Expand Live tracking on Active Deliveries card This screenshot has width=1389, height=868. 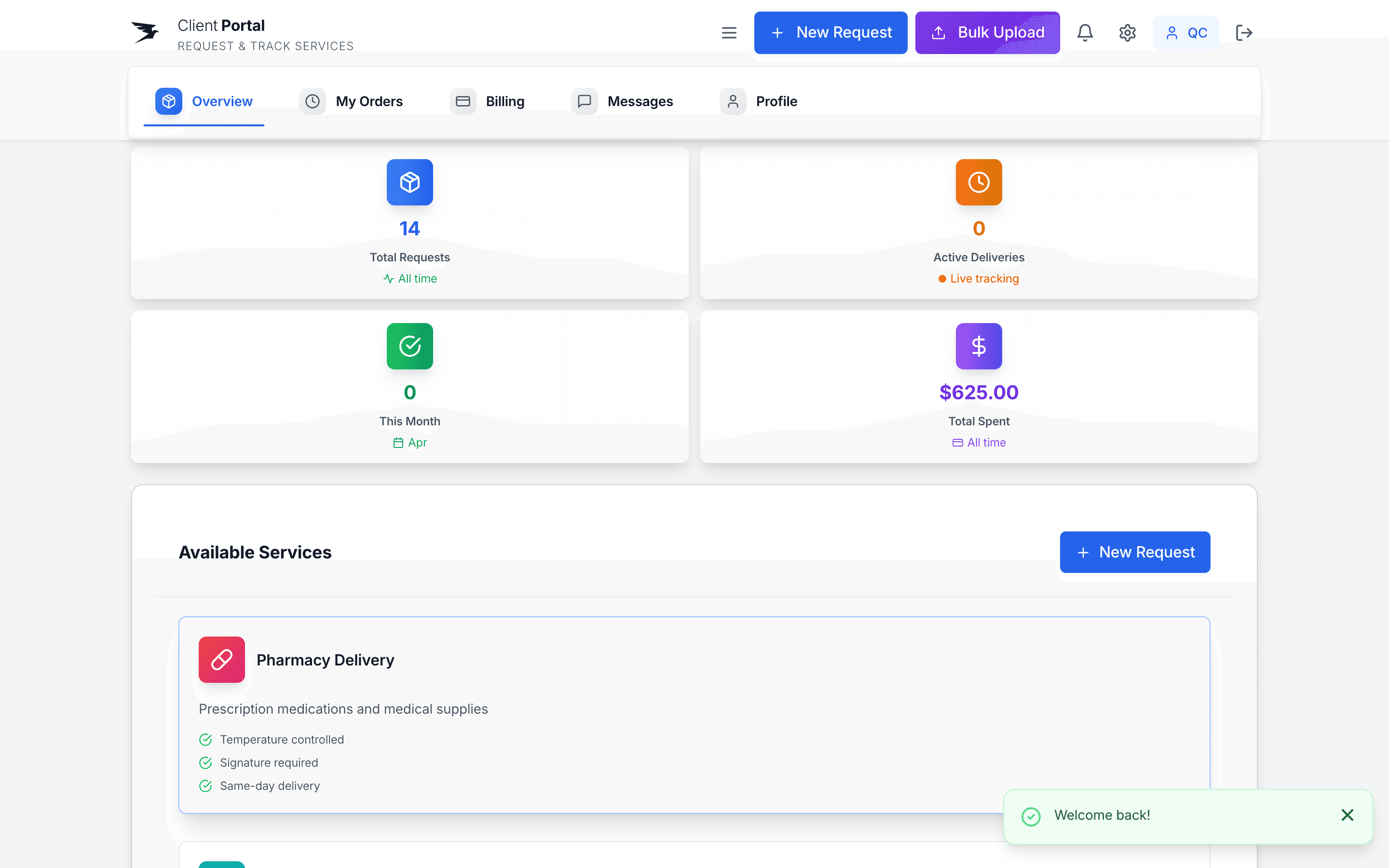978,278
